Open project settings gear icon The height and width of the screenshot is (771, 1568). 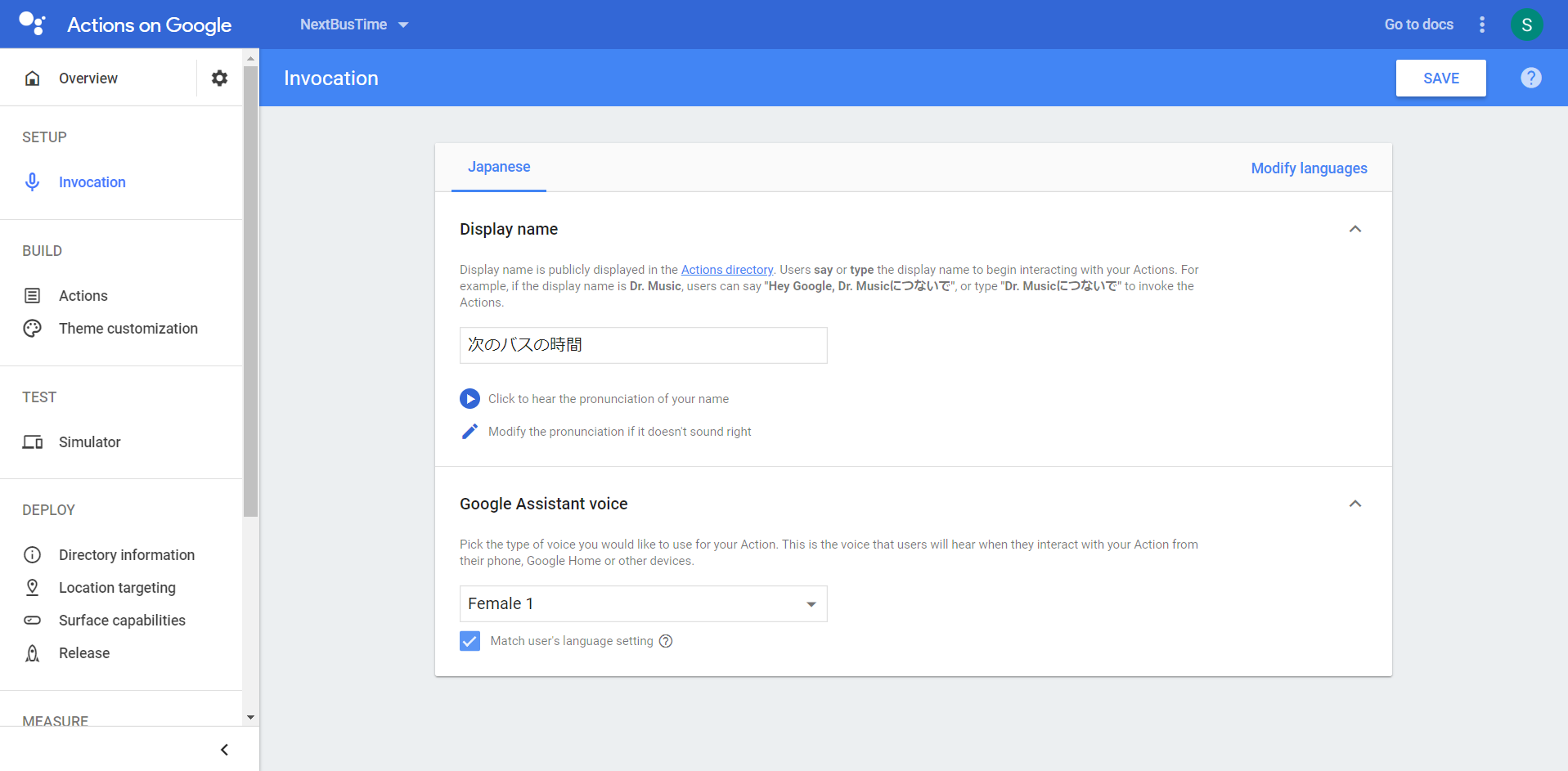coord(219,78)
